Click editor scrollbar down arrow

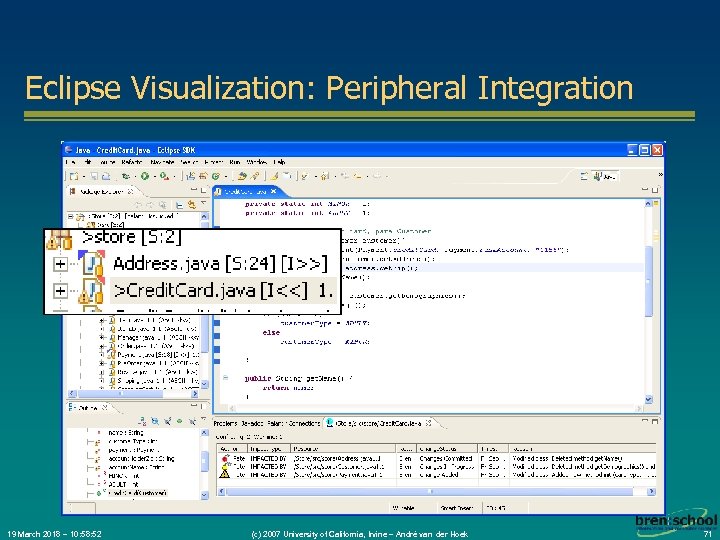click(x=649, y=399)
